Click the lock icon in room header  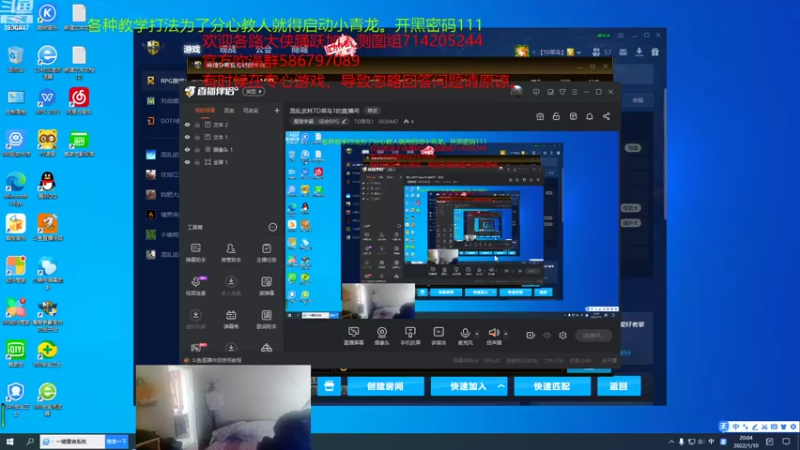tap(556, 116)
